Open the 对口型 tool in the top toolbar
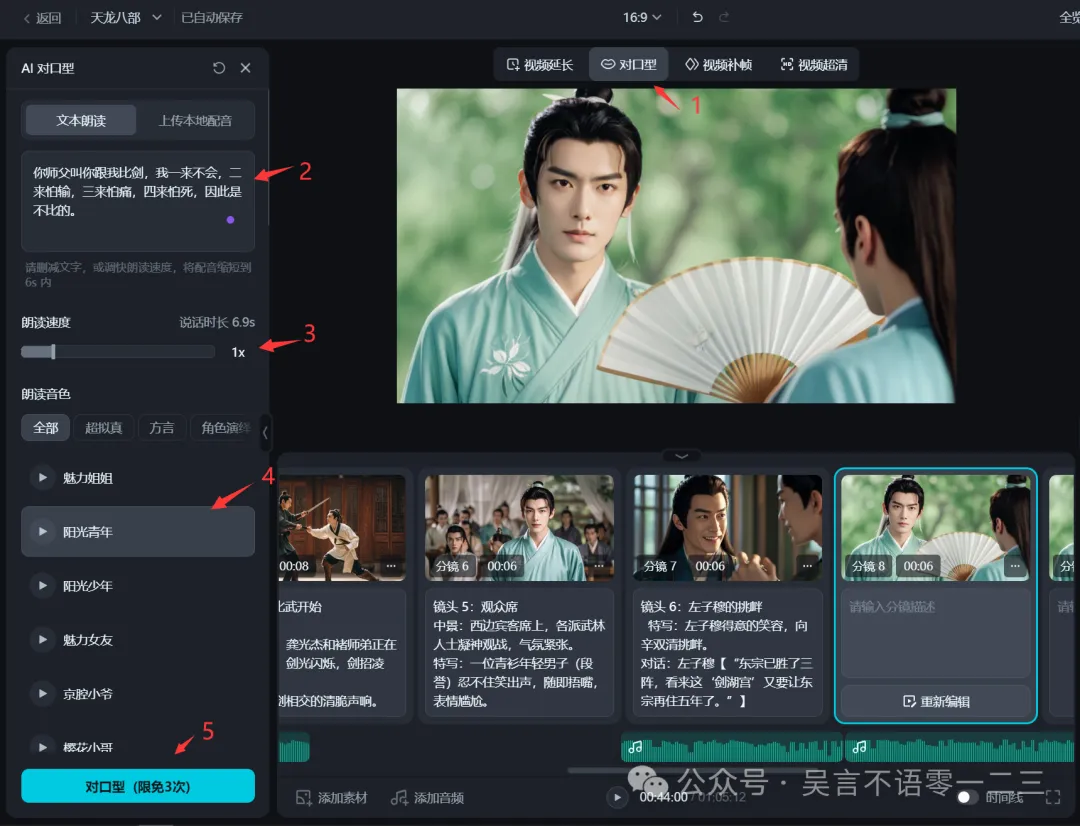Viewport: 1080px width, 826px height. click(628, 64)
